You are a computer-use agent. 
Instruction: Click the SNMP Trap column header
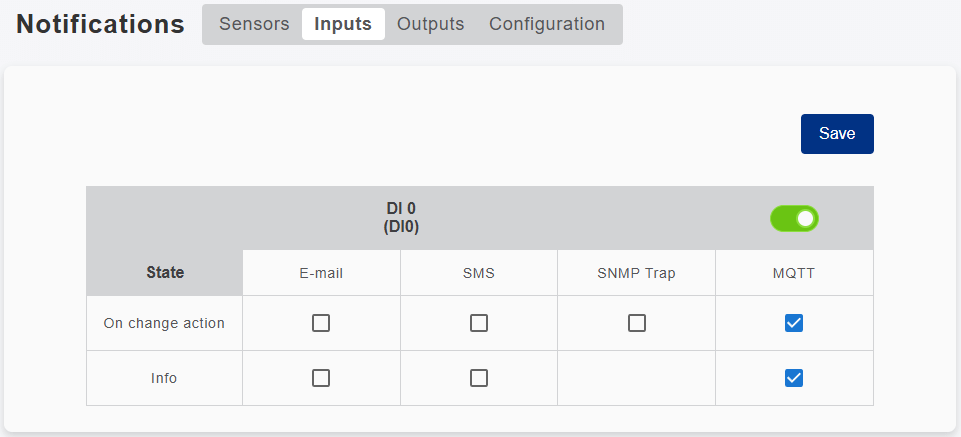point(637,273)
